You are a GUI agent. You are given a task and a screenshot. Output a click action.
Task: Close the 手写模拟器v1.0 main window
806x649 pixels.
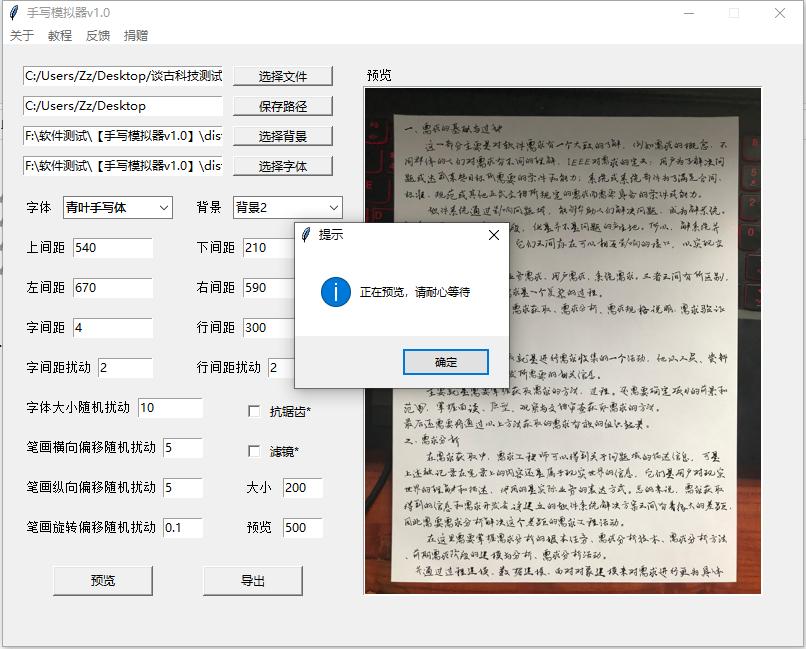[779, 13]
